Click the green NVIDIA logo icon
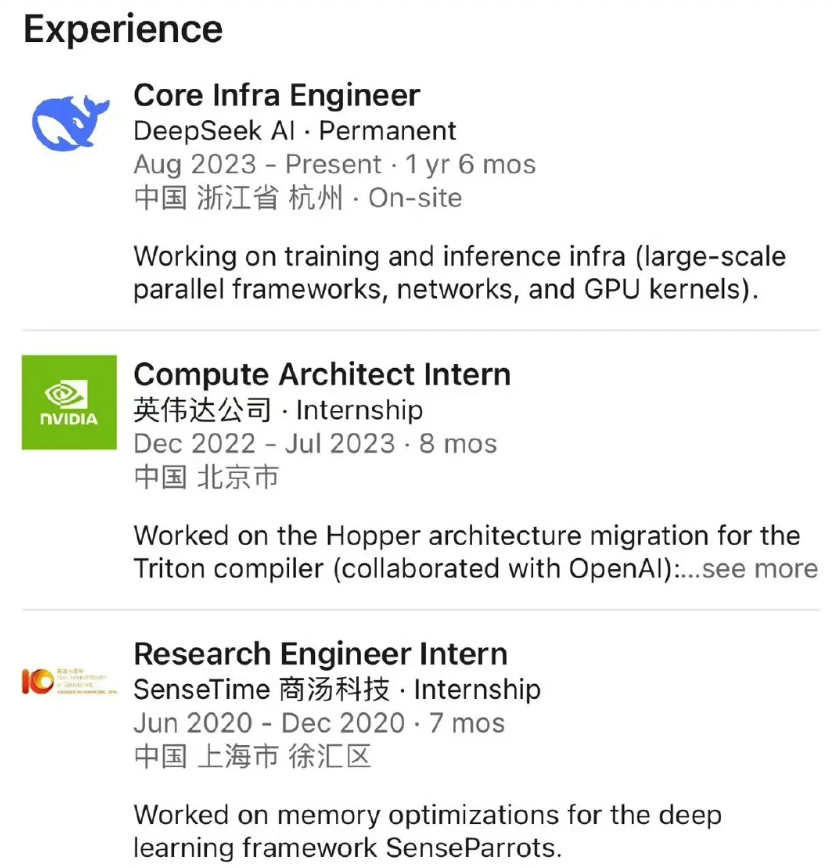This screenshot has width=832, height=868. click(69, 402)
